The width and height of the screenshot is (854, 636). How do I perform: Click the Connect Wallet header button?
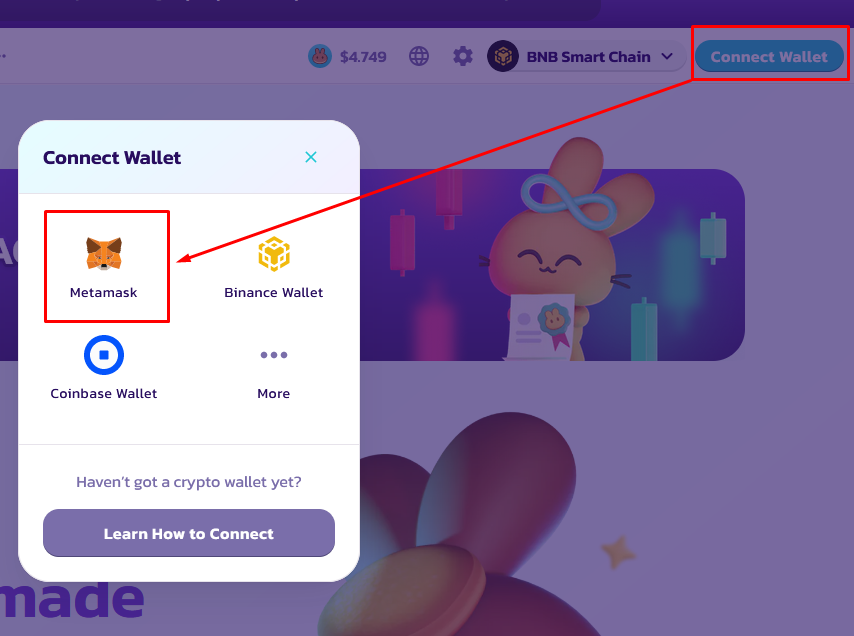[769, 56]
